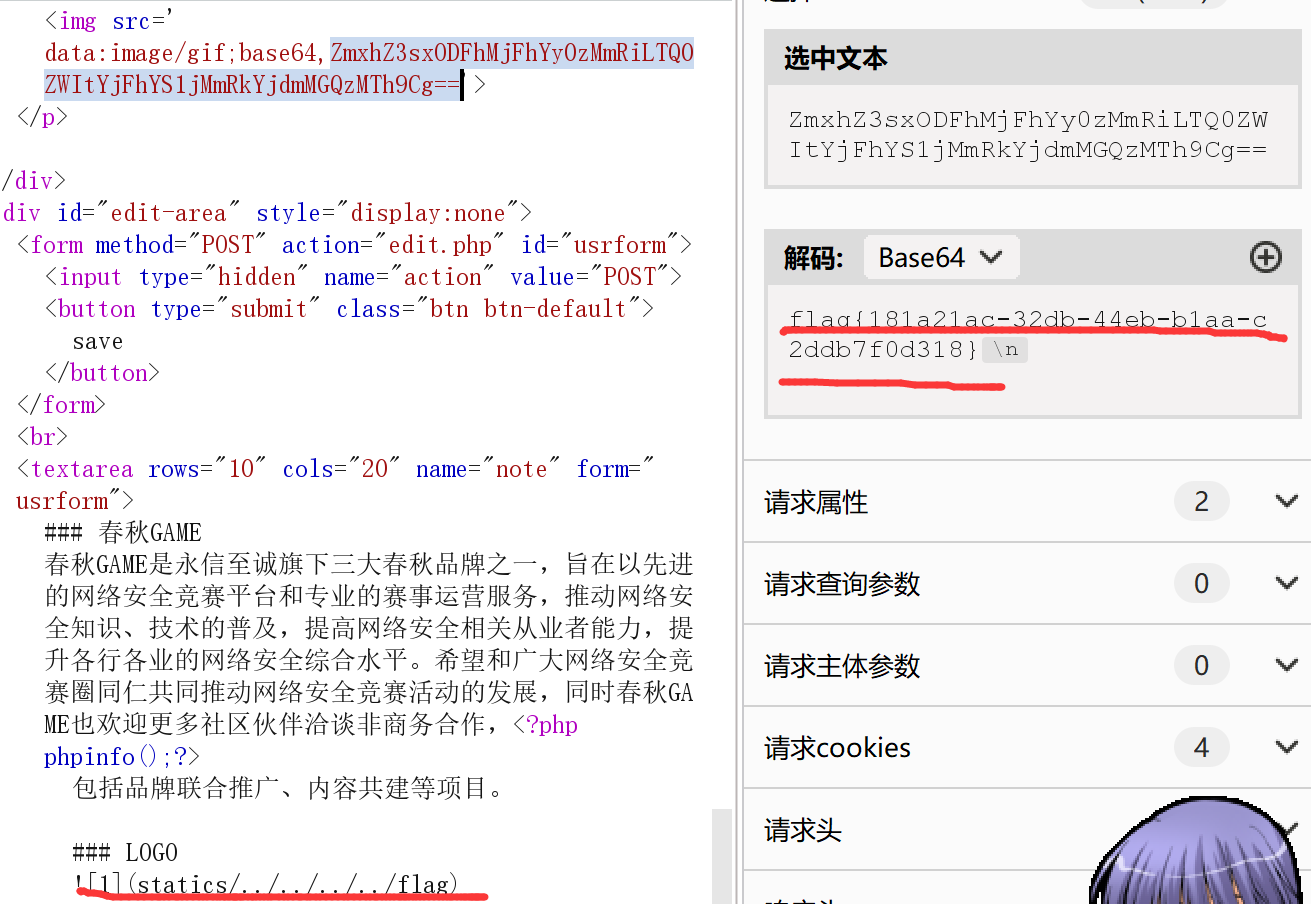Click the ### 春秋GAME heading line
This screenshot has height=904, width=1311.
[123, 533]
